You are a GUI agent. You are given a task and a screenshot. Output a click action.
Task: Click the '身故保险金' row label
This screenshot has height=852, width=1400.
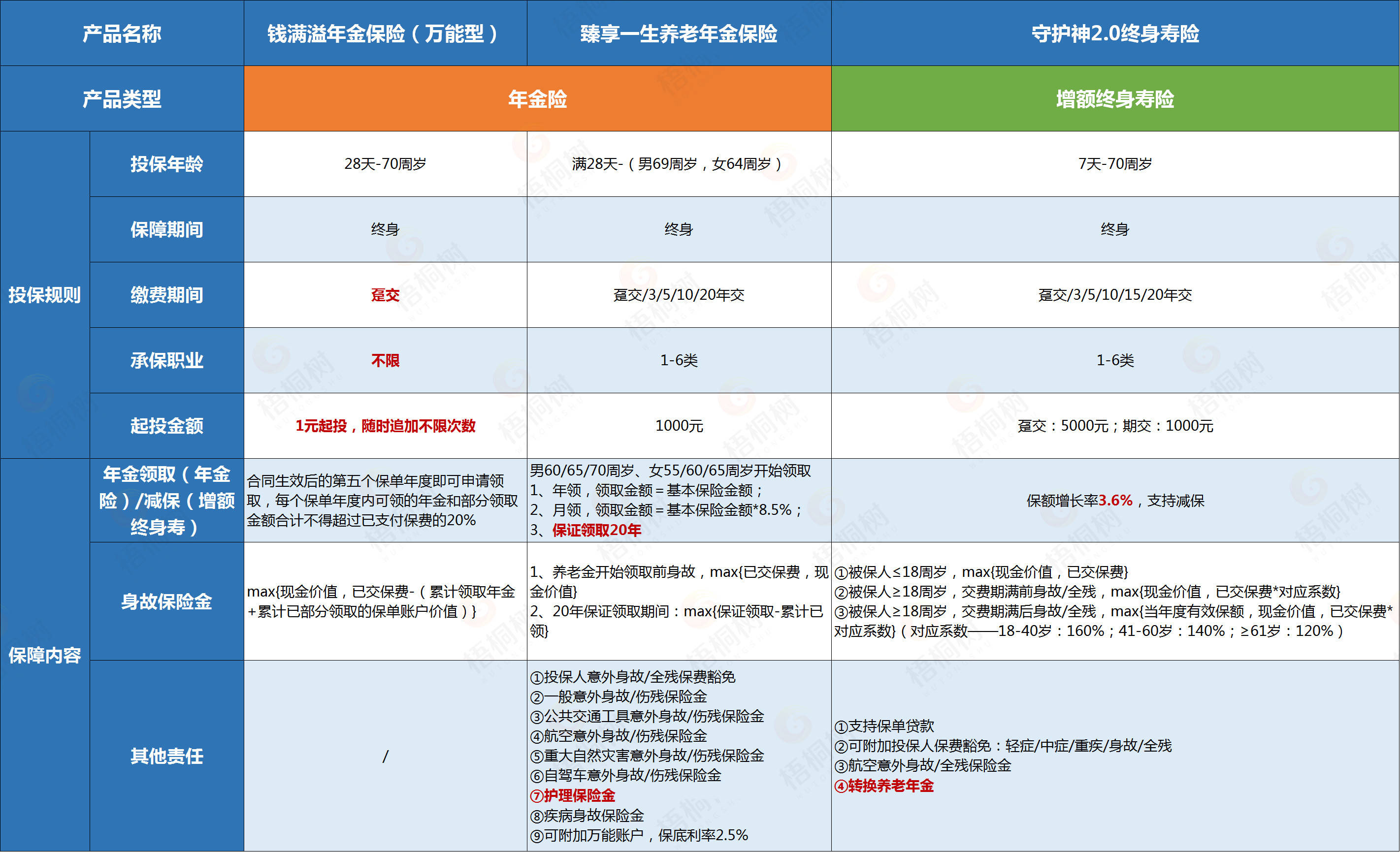166,601
